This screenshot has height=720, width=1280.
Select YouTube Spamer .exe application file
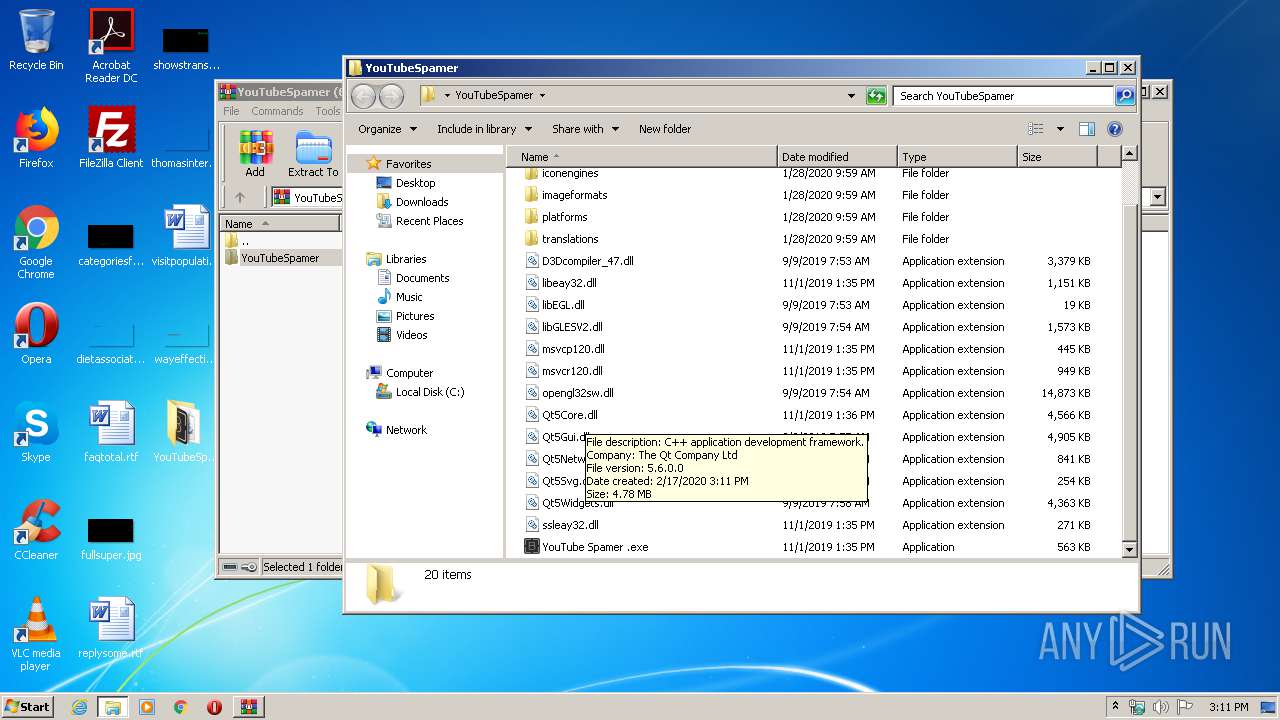coord(595,547)
